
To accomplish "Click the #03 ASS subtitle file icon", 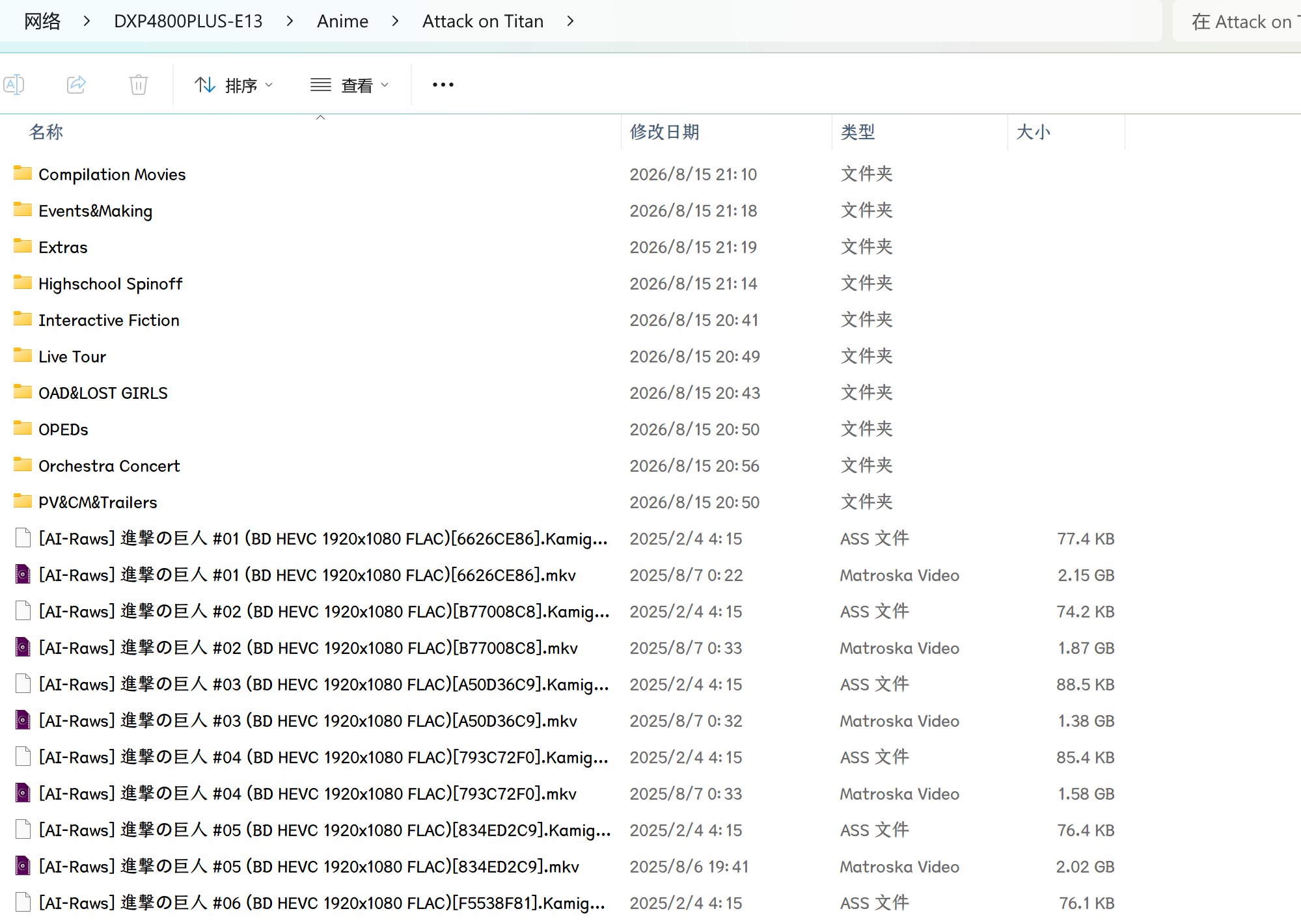I will (x=23, y=684).
